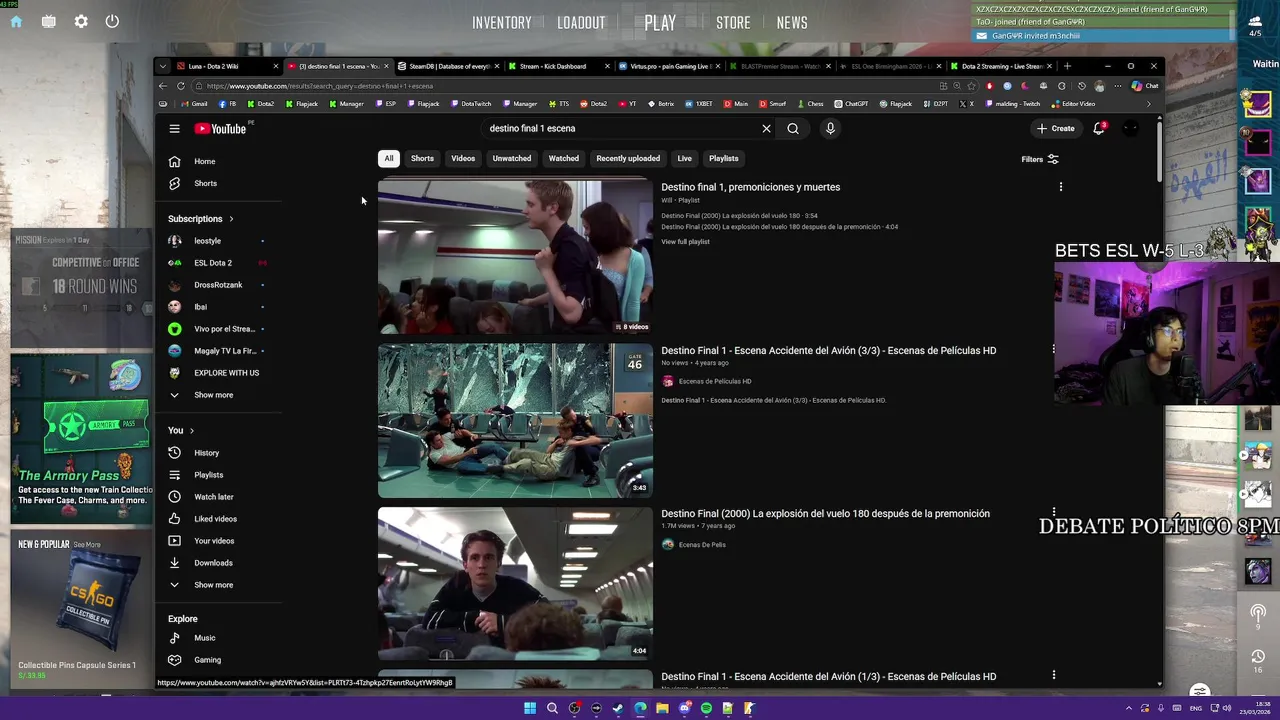
Task: Expand Show more under Subscriptions
Action: pyautogui.click(x=215, y=395)
